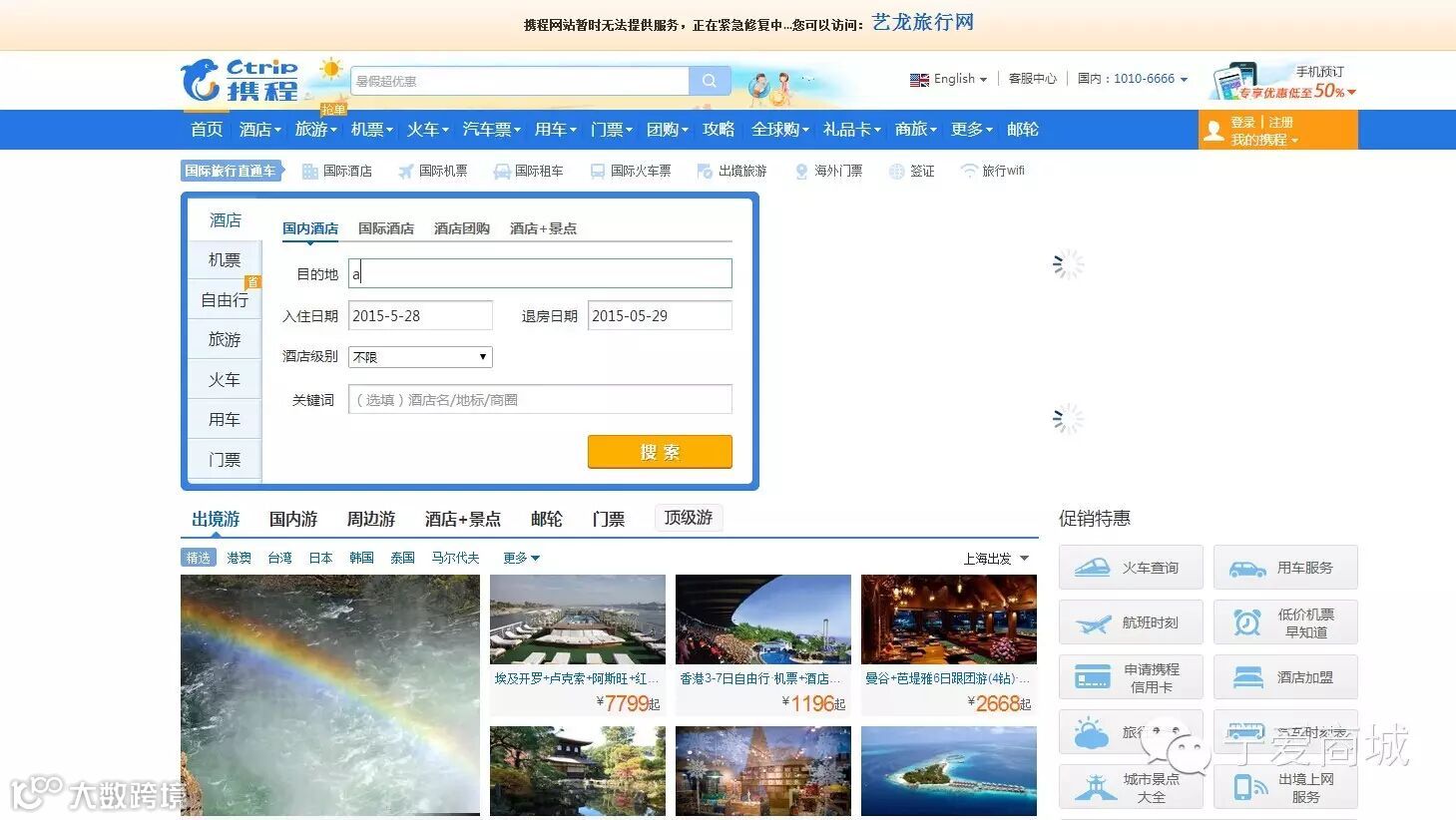Click the 火车查询 train icon tile
The width and height of the screenshot is (1456, 820).
pos(1131,568)
